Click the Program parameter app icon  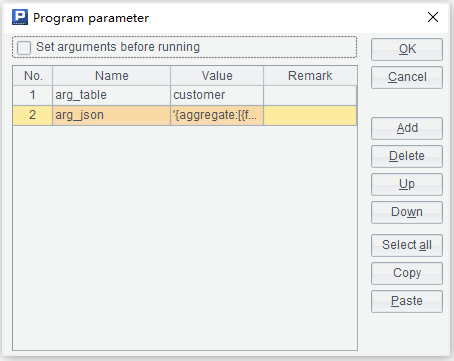[20, 17]
